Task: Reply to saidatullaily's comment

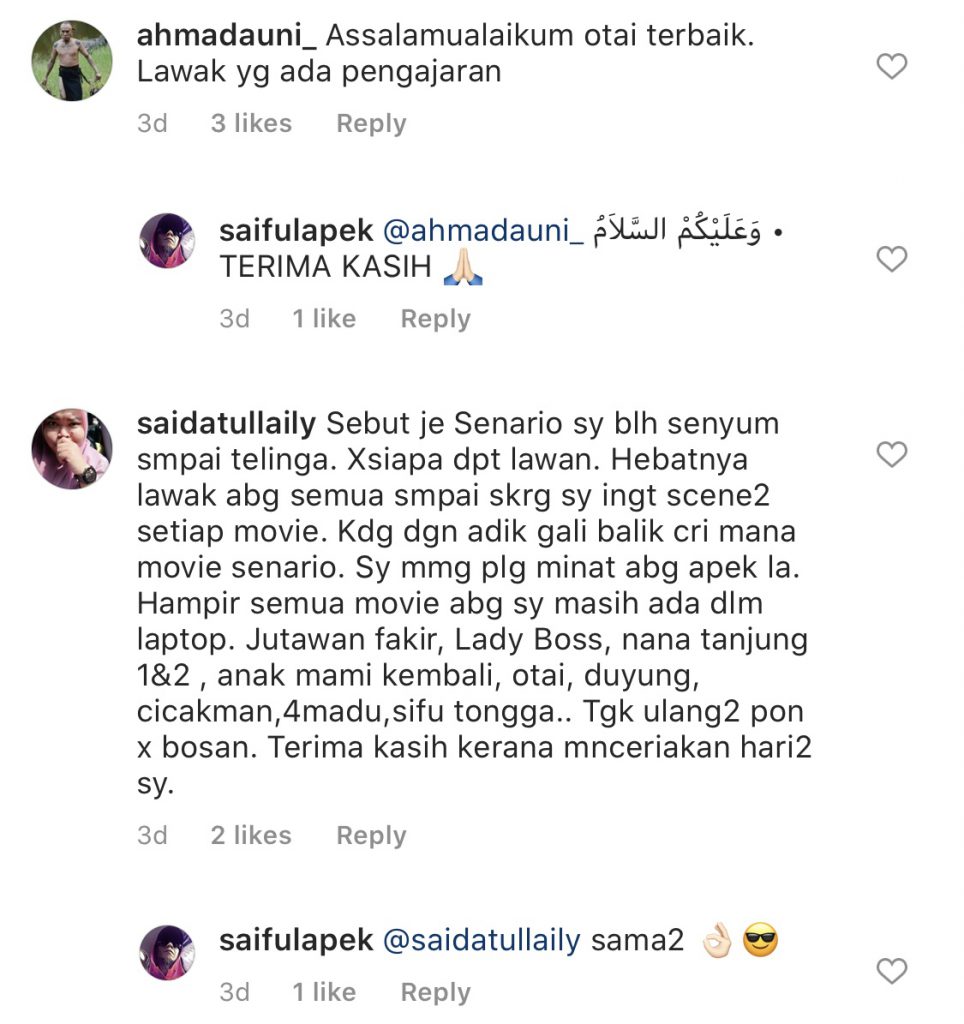Action: [371, 835]
